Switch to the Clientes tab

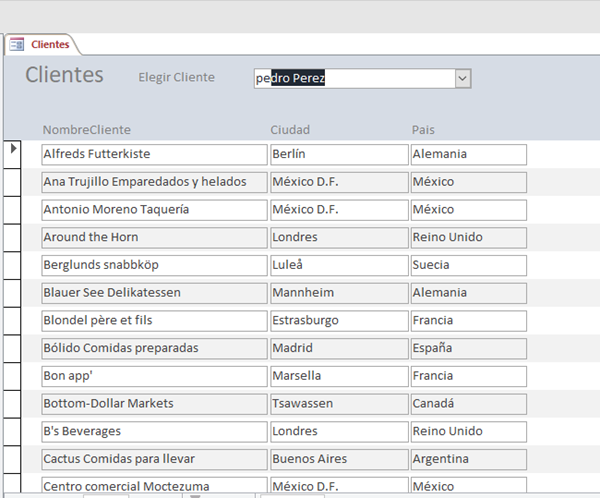50,44
